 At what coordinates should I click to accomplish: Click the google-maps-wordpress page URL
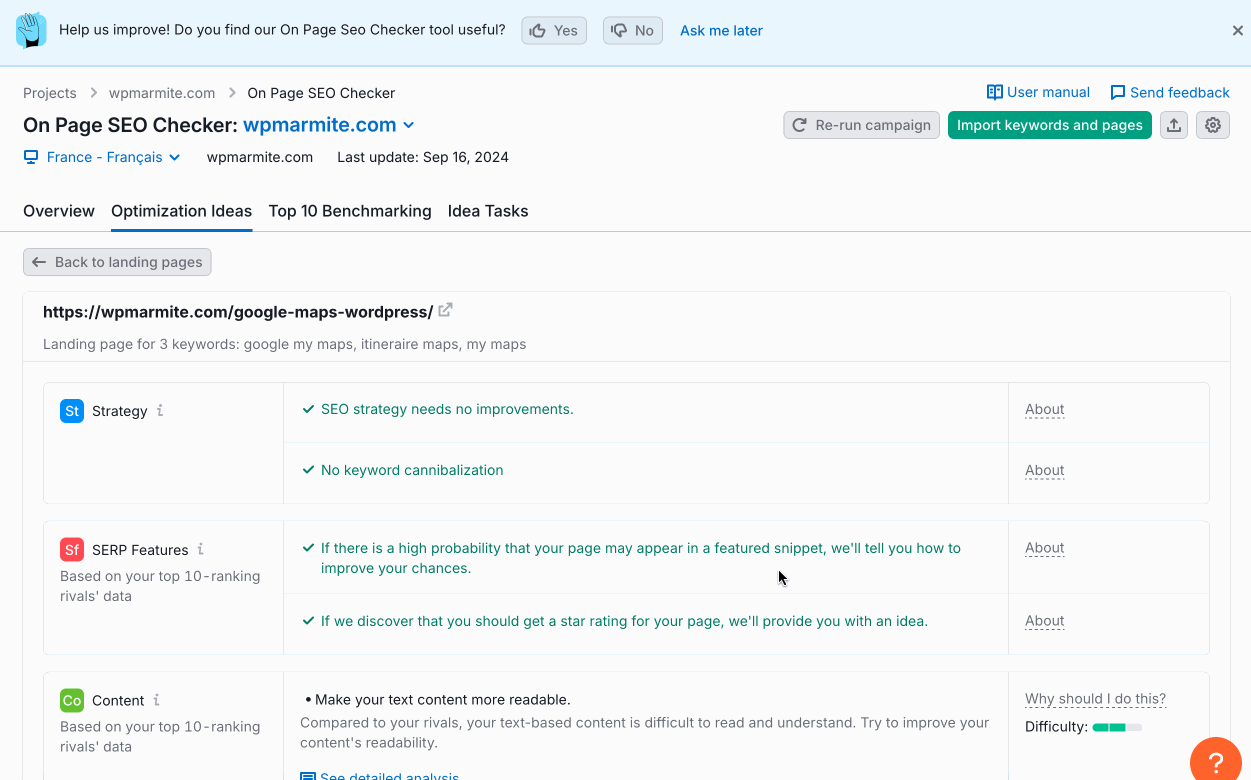[x=238, y=312]
